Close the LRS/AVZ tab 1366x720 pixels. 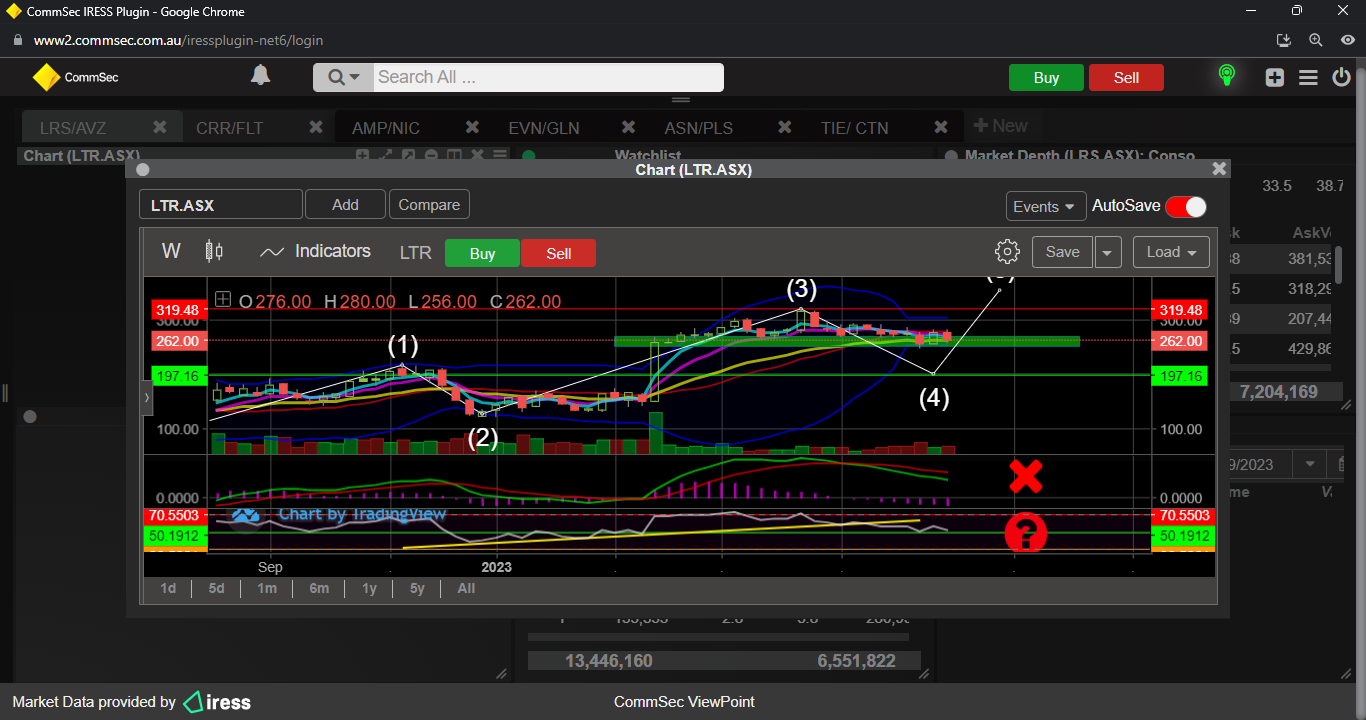click(159, 127)
